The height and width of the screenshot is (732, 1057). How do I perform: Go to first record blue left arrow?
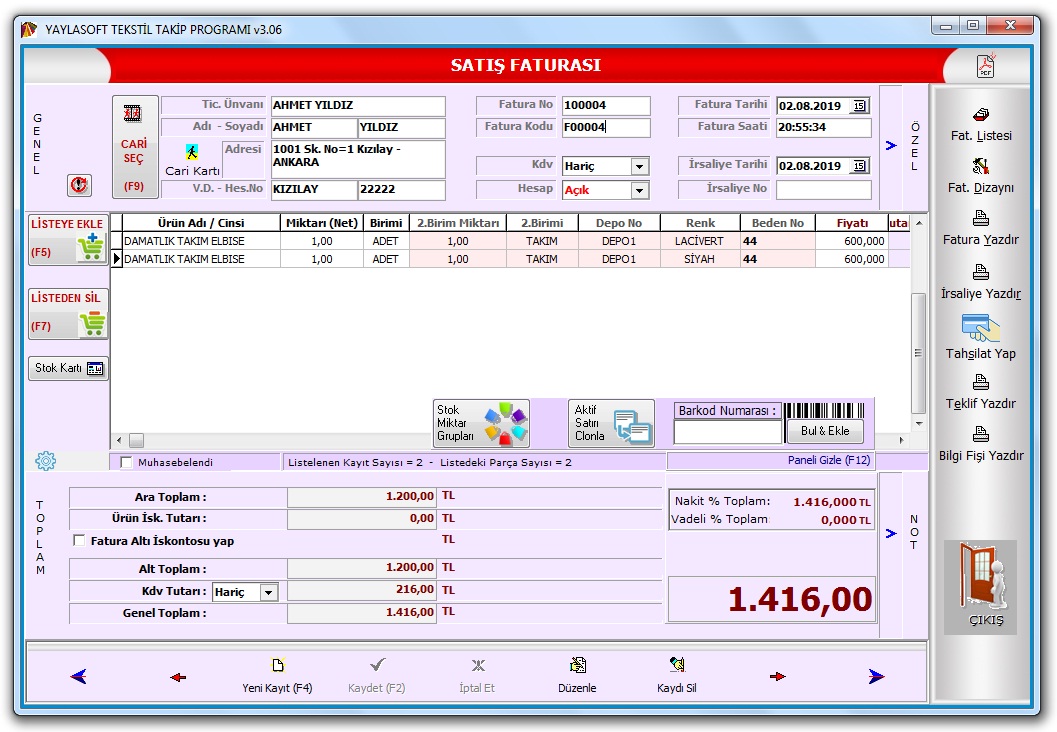pos(78,676)
